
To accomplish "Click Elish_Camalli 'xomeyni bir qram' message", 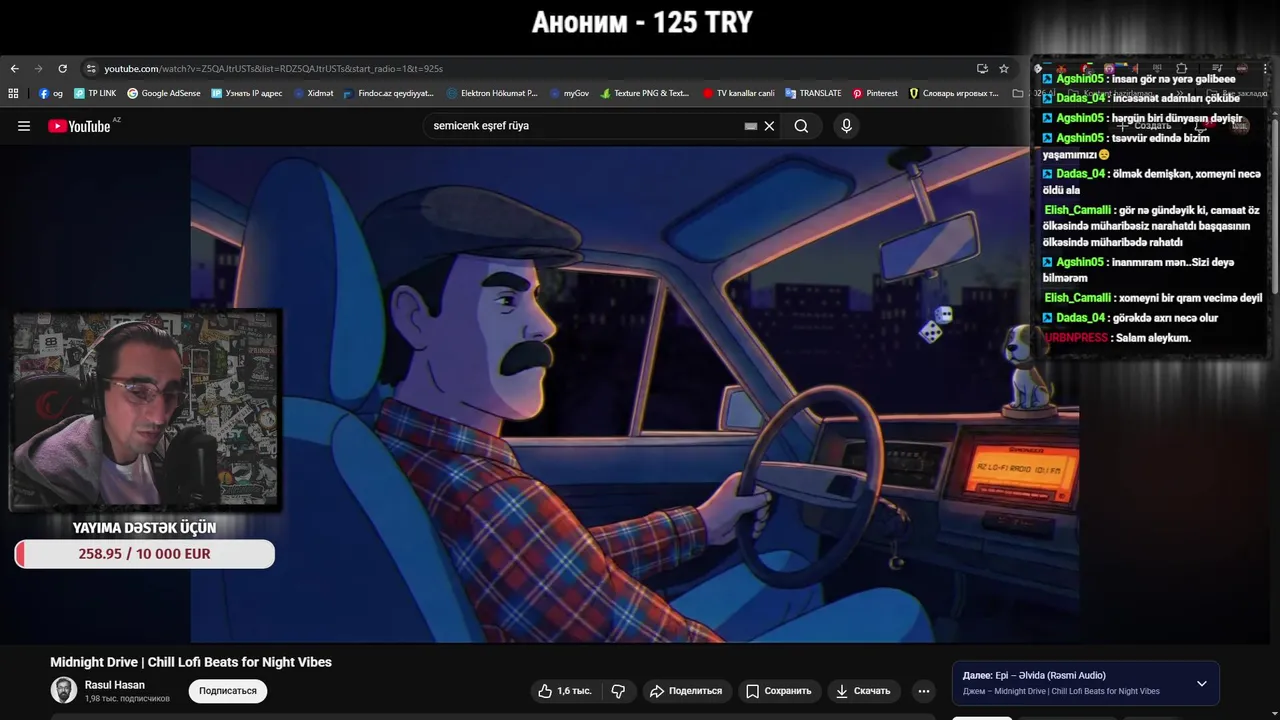I will pyautogui.click(x=1153, y=298).
